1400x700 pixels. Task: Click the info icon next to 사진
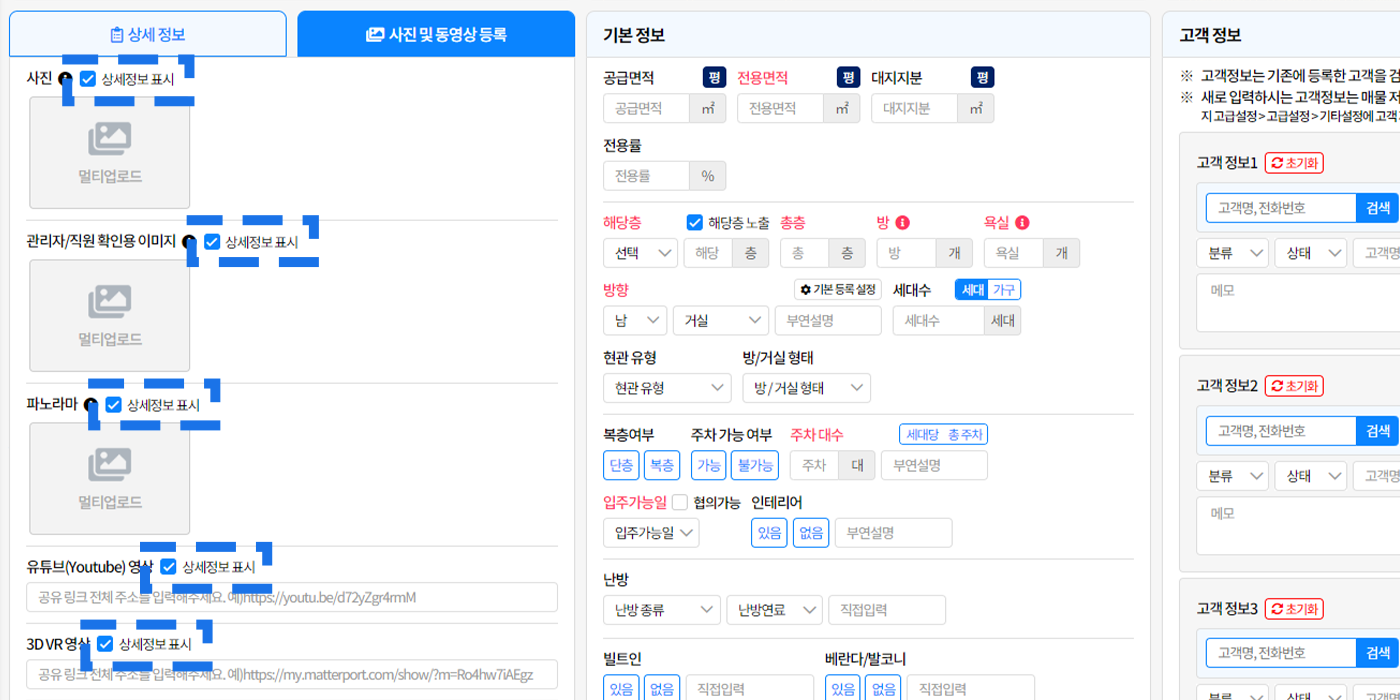click(65, 78)
